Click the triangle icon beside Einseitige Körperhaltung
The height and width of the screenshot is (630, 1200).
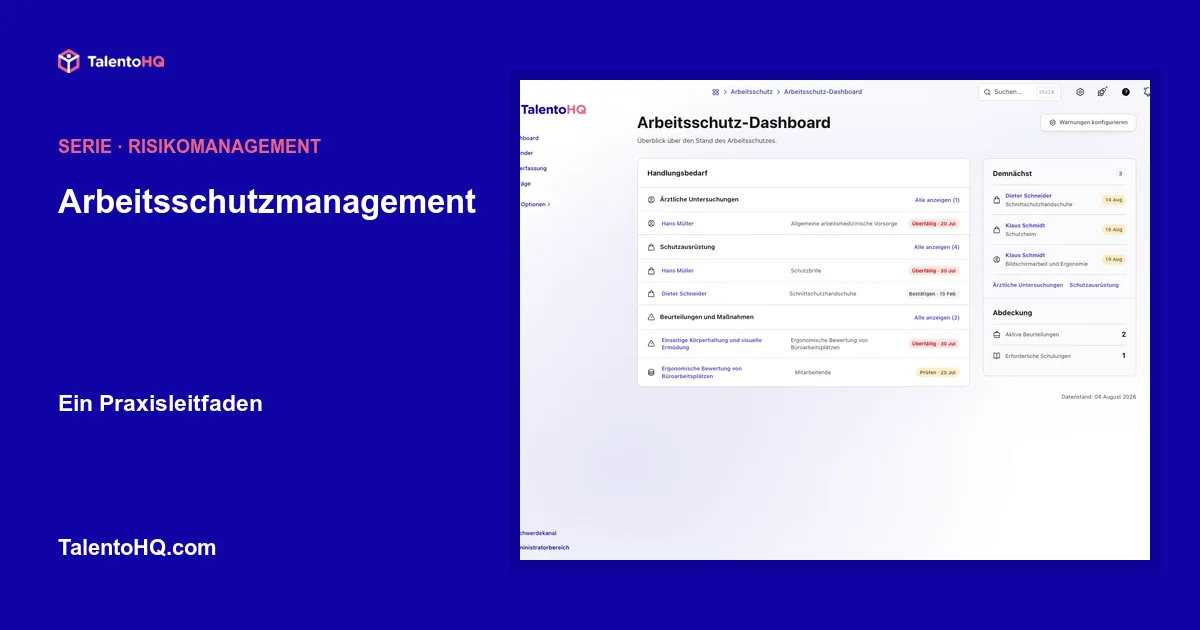pos(651,343)
